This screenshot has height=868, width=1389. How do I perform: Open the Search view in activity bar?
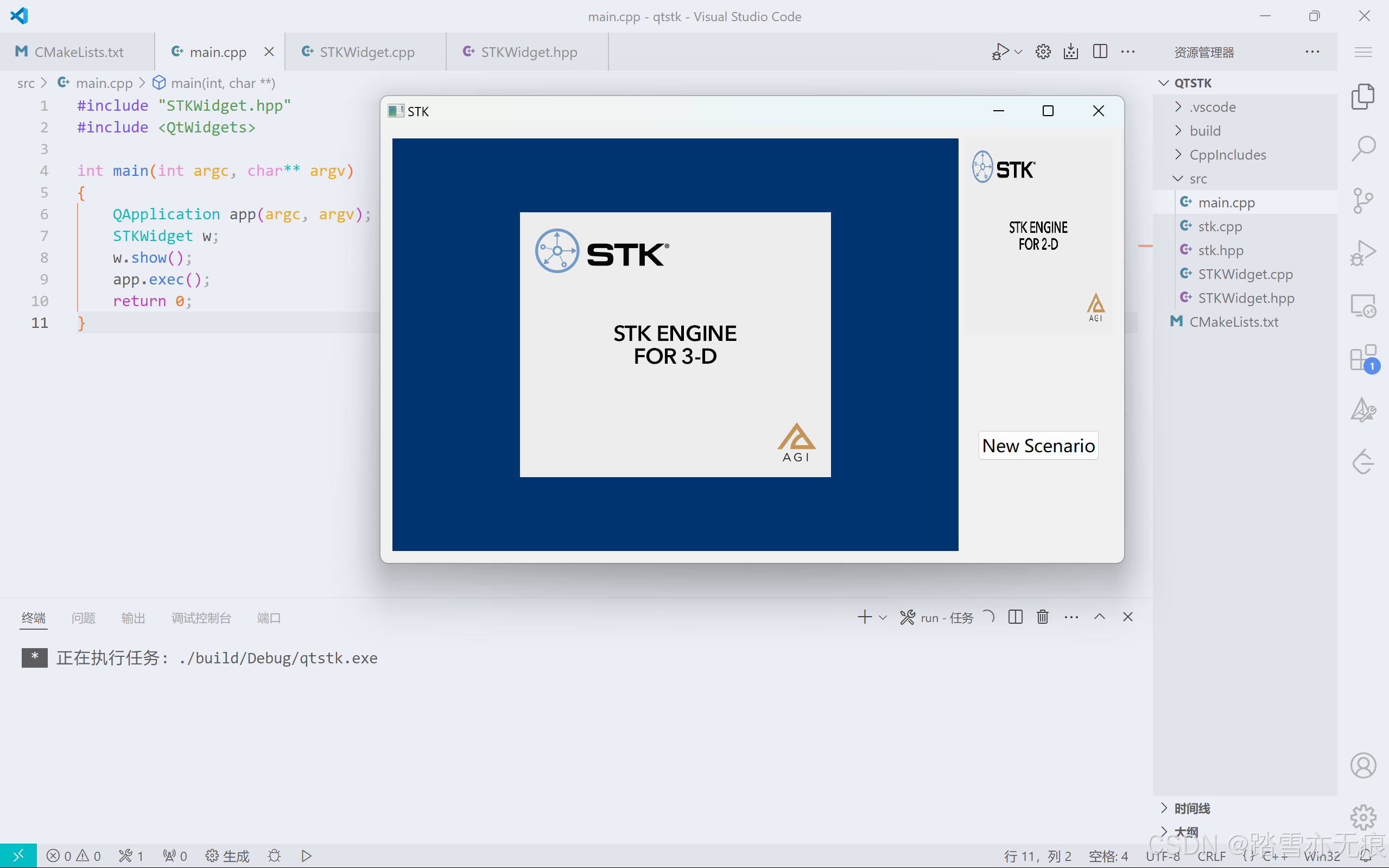pos(1363,148)
